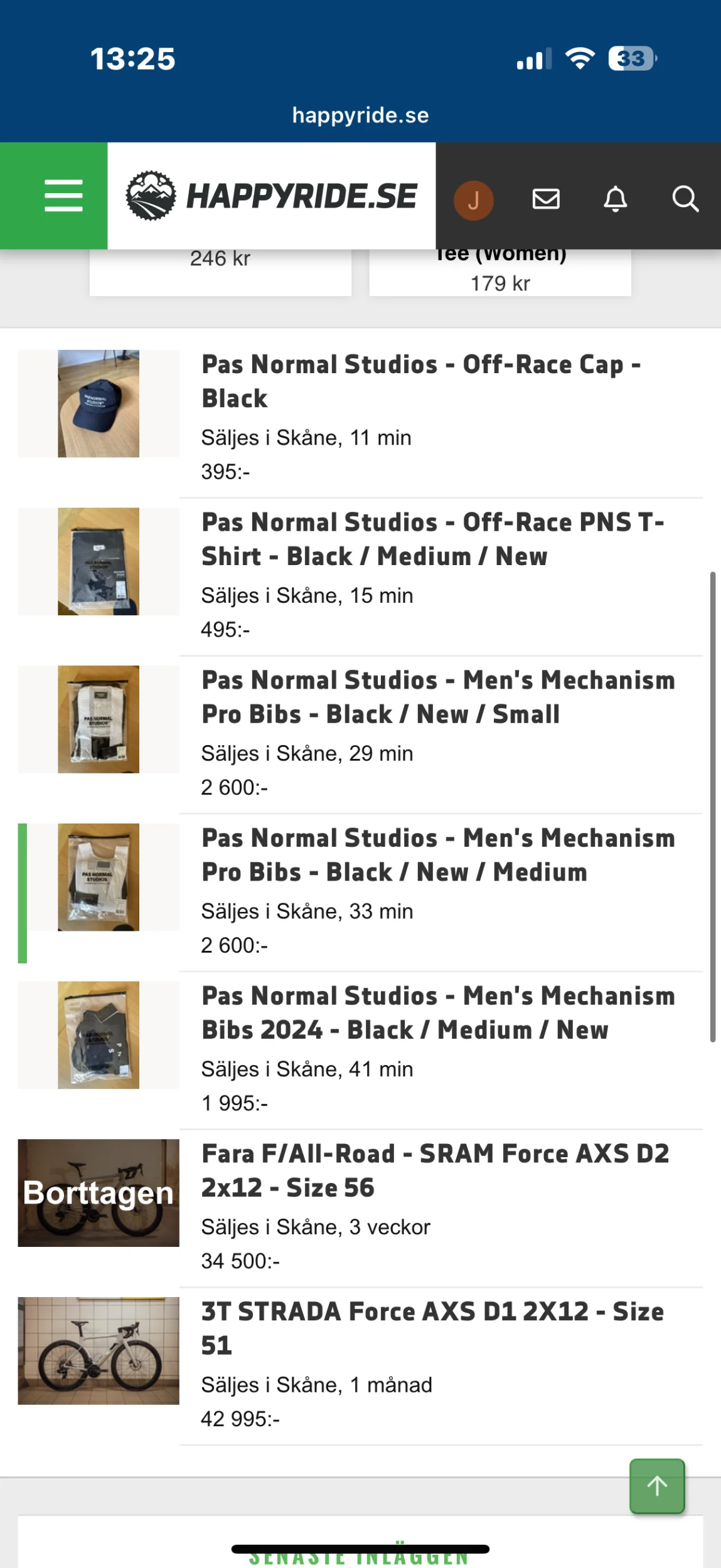Open the 3T STRADA Force AXS listing
The width and height of the screenshot is (721, 1568).
click(432, 1328)
